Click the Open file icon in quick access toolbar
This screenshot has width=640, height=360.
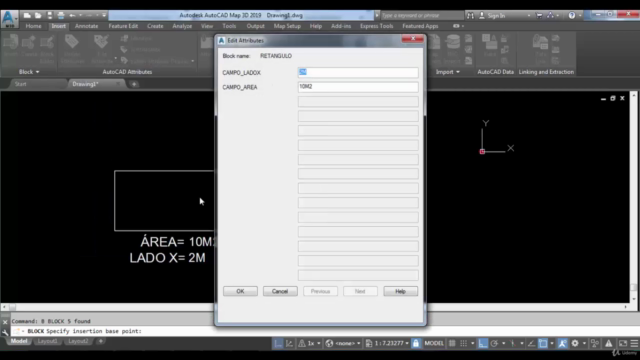click(x=38, y=16)
